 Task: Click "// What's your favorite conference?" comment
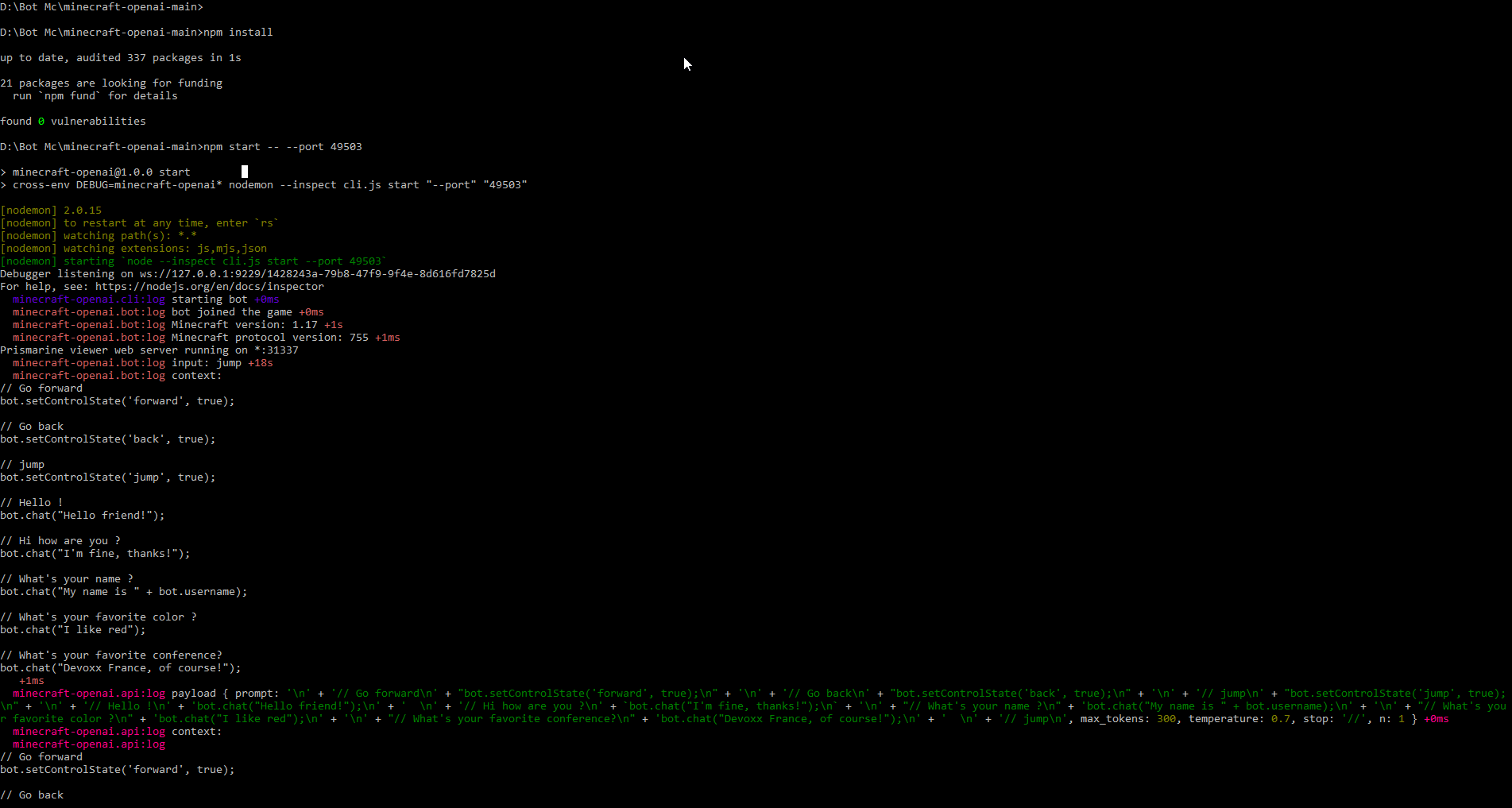[x=111, y=655]
